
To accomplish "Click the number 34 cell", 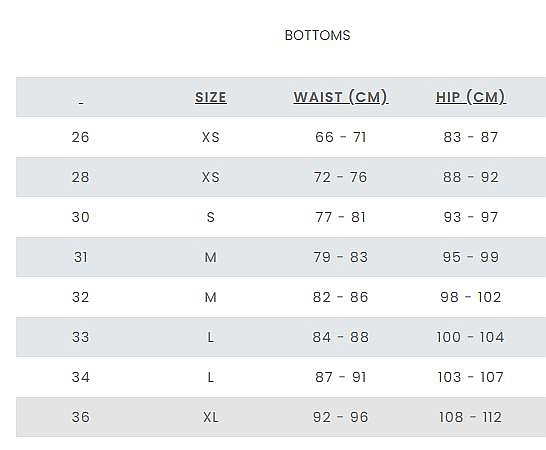I will (80, 377).
